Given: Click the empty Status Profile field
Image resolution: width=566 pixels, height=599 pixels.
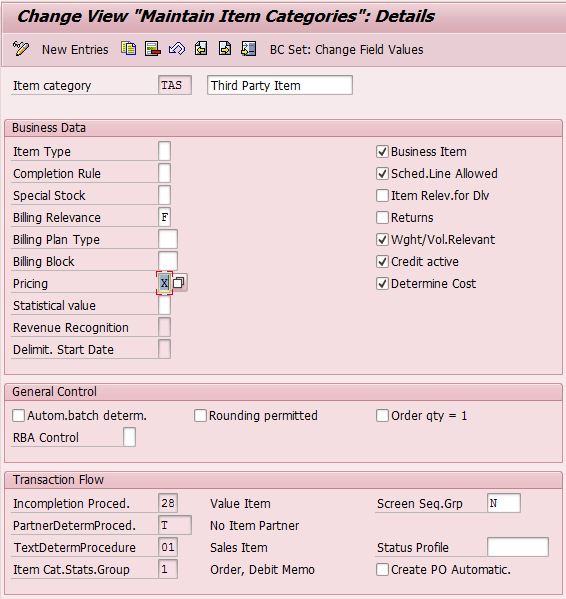Looking at the screenshot, I should tap(518, 547).
